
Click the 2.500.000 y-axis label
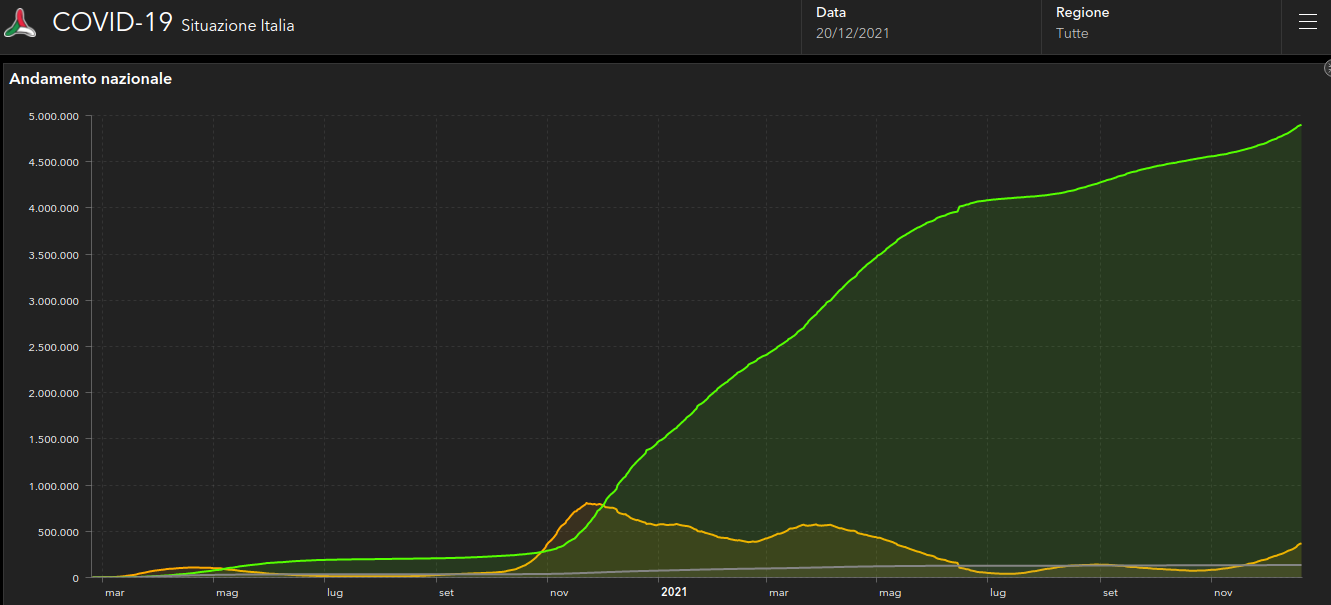[x=56, y=347]
